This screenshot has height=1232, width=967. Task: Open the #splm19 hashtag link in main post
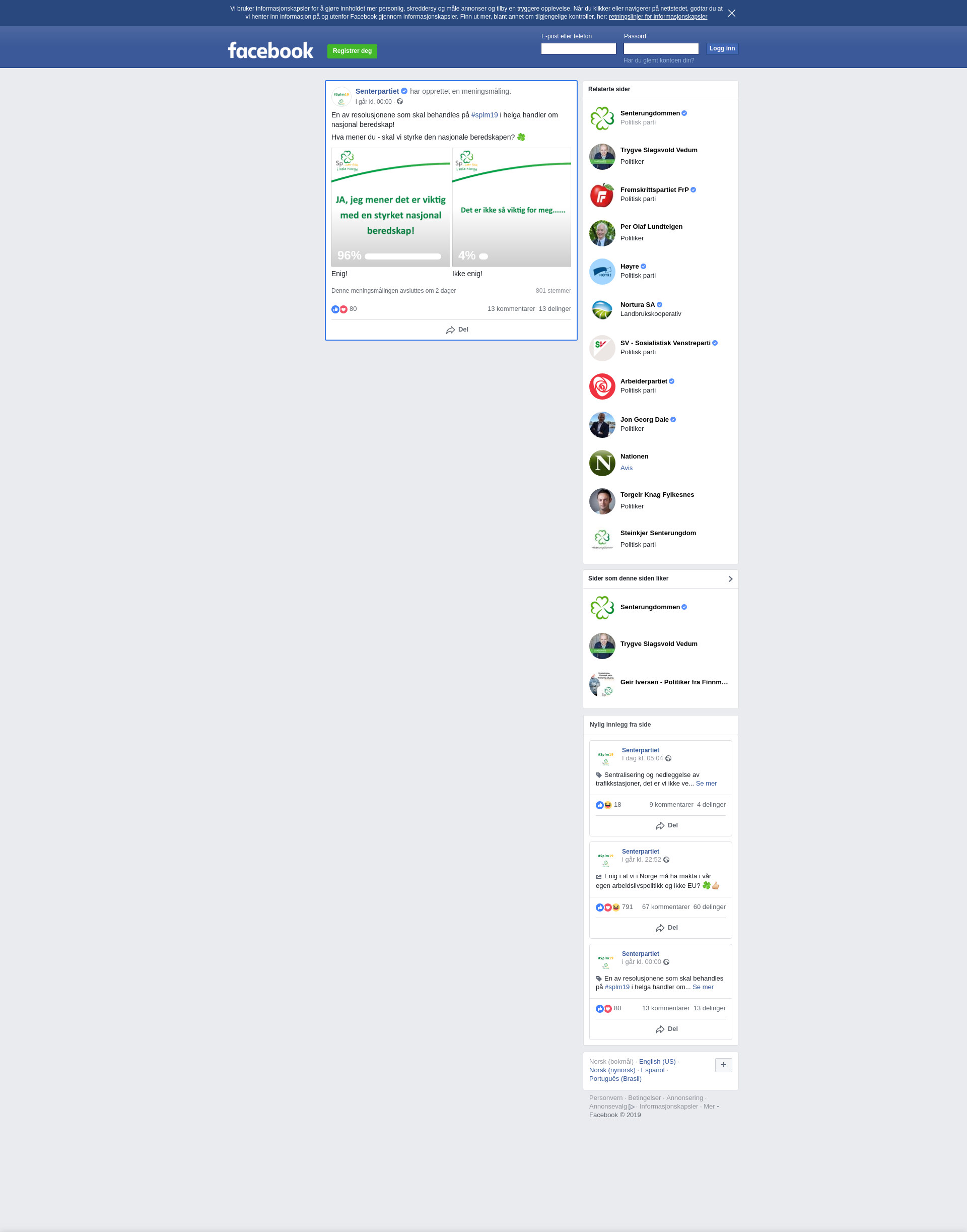pos(484,115)
